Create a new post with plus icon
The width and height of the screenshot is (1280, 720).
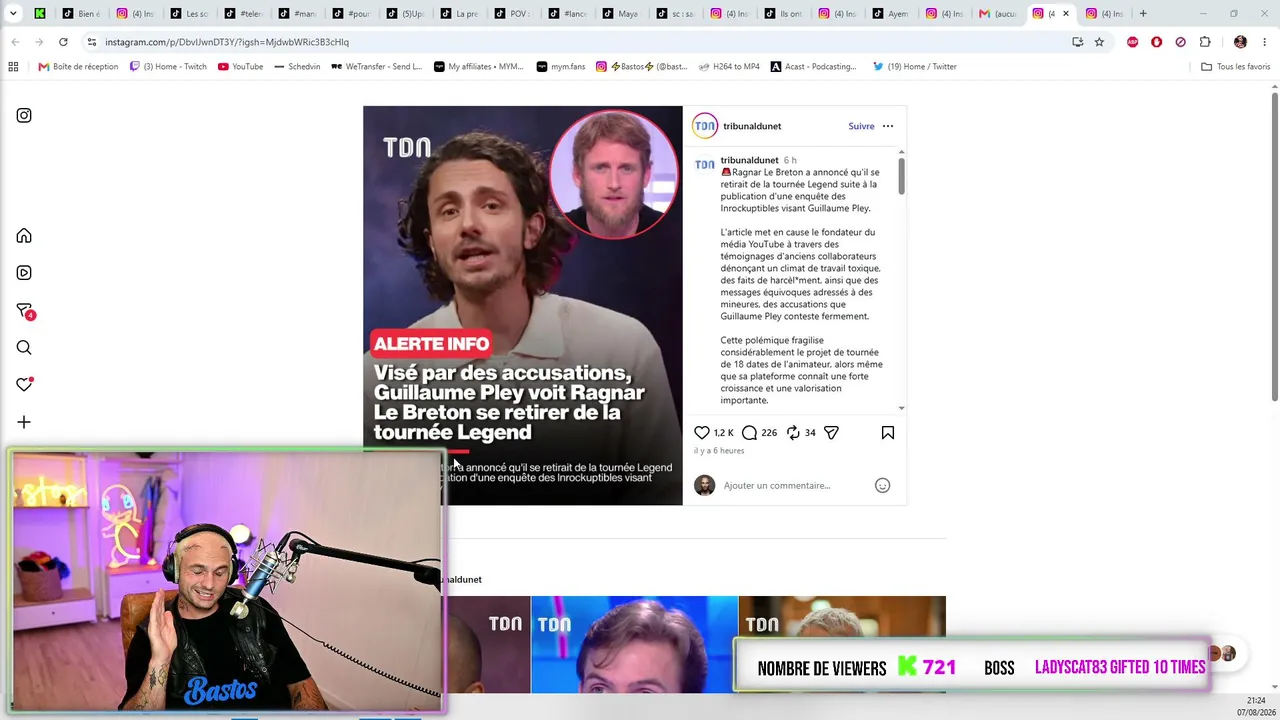(x=24, y=422)
